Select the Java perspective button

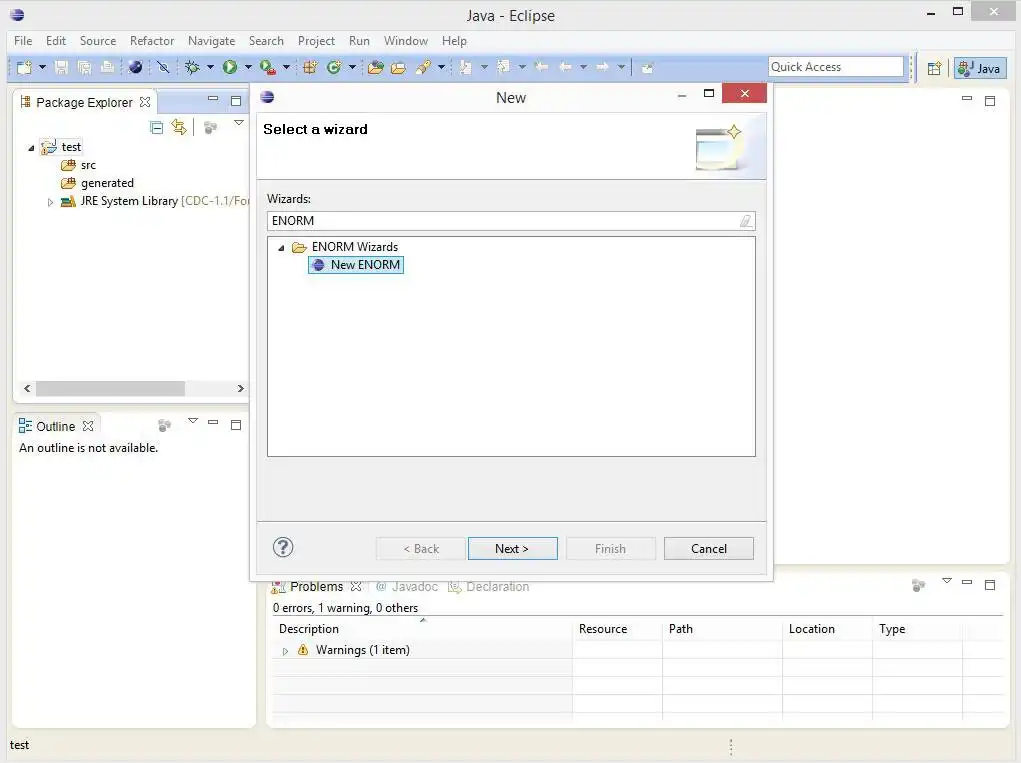pos(980,68)
